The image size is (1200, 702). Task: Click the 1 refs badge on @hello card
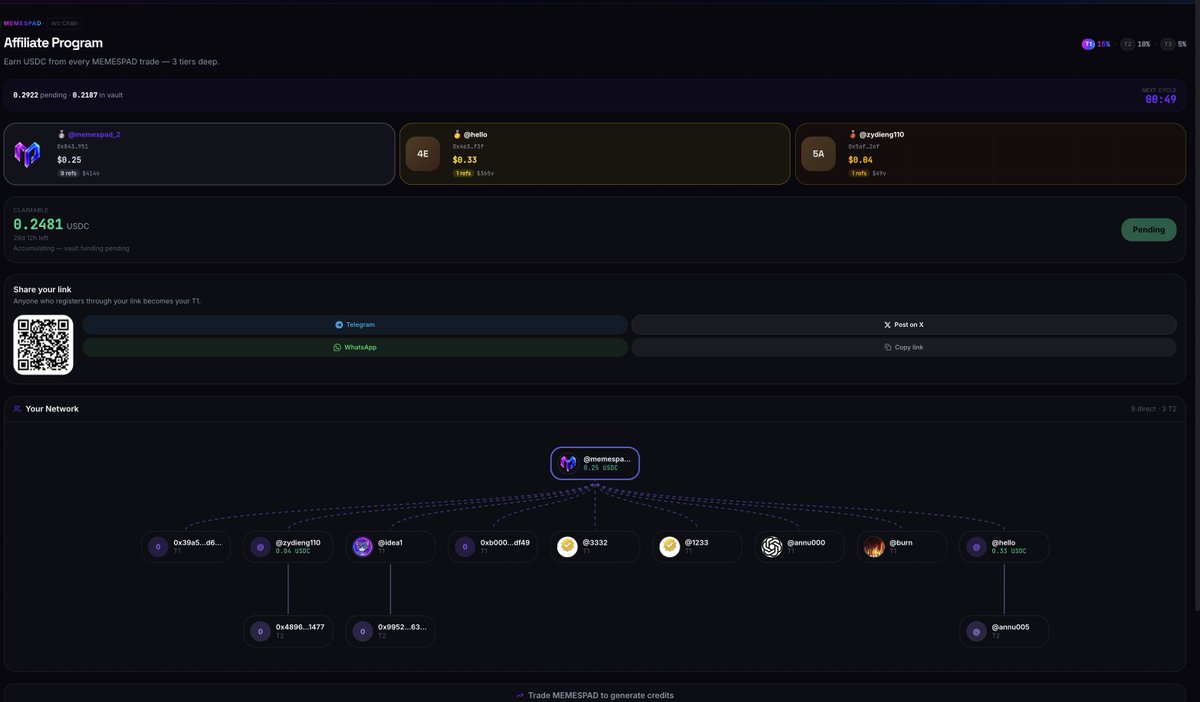pos(463,173)
